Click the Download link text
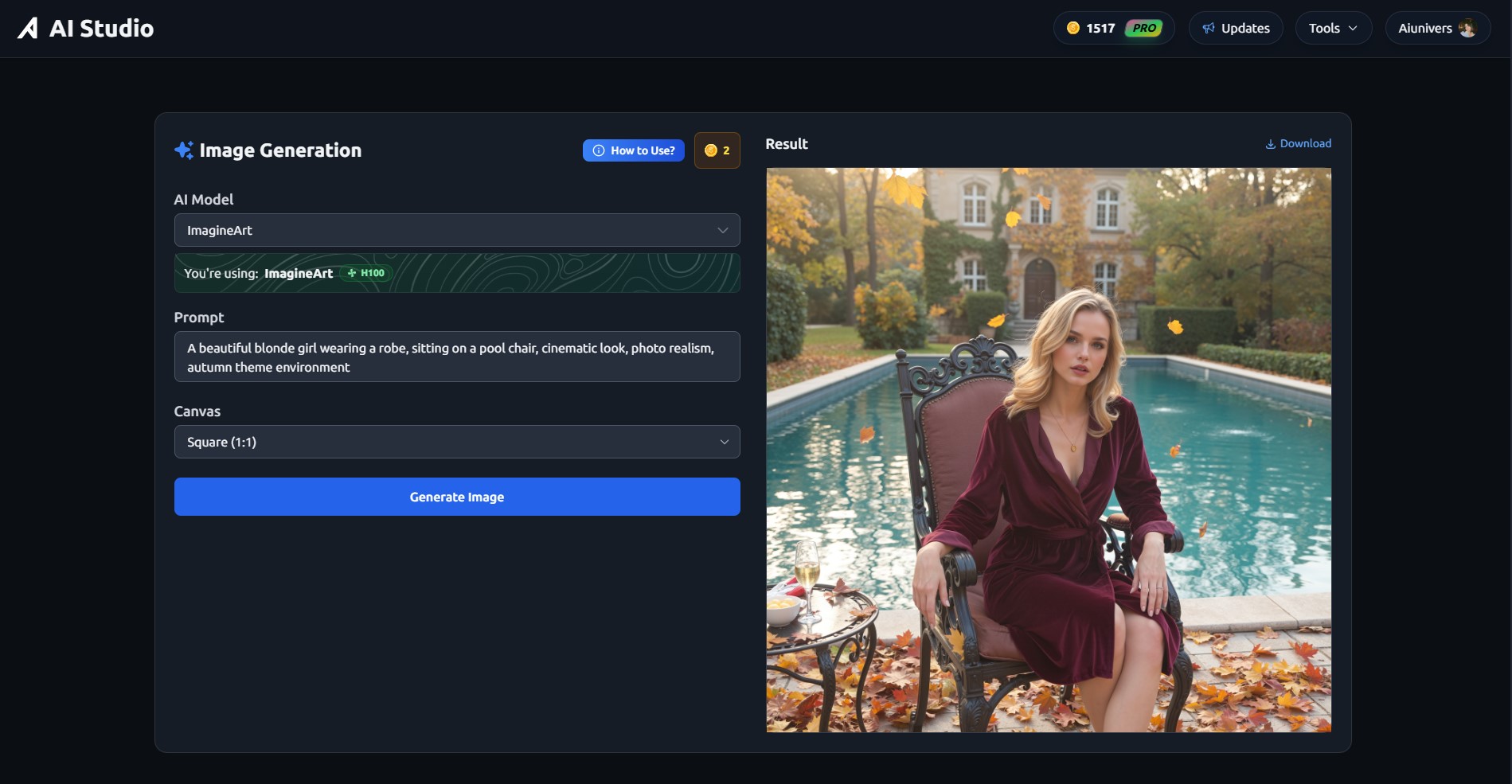Viewport: 1512px width, 784px height. tap(1305, 144)
